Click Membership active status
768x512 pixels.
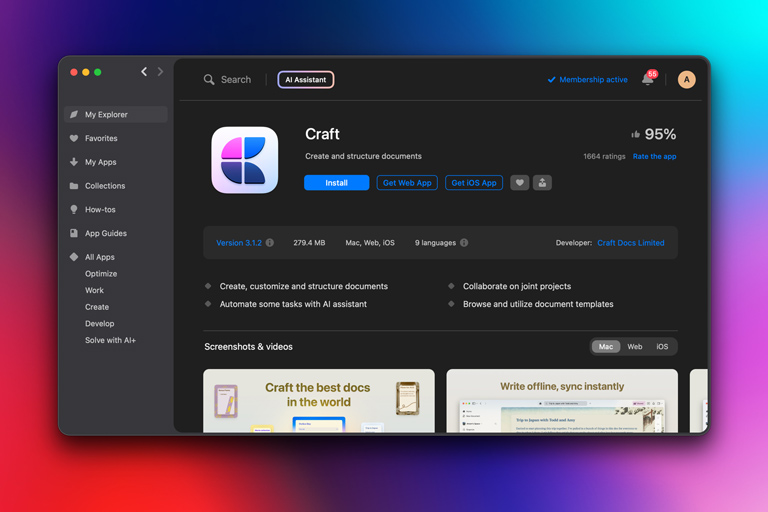[x=587, y=79]
